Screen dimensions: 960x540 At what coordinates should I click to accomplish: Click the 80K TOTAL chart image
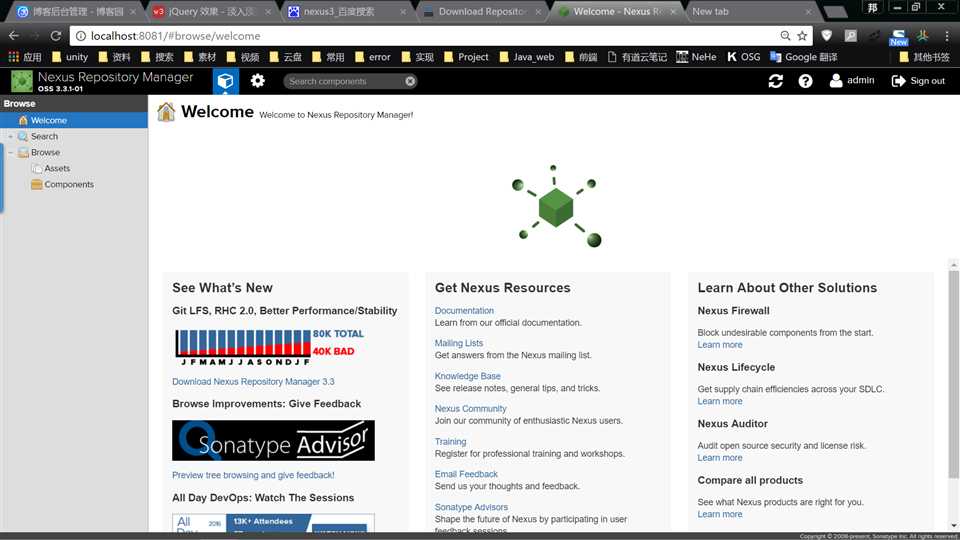point(269,347)
